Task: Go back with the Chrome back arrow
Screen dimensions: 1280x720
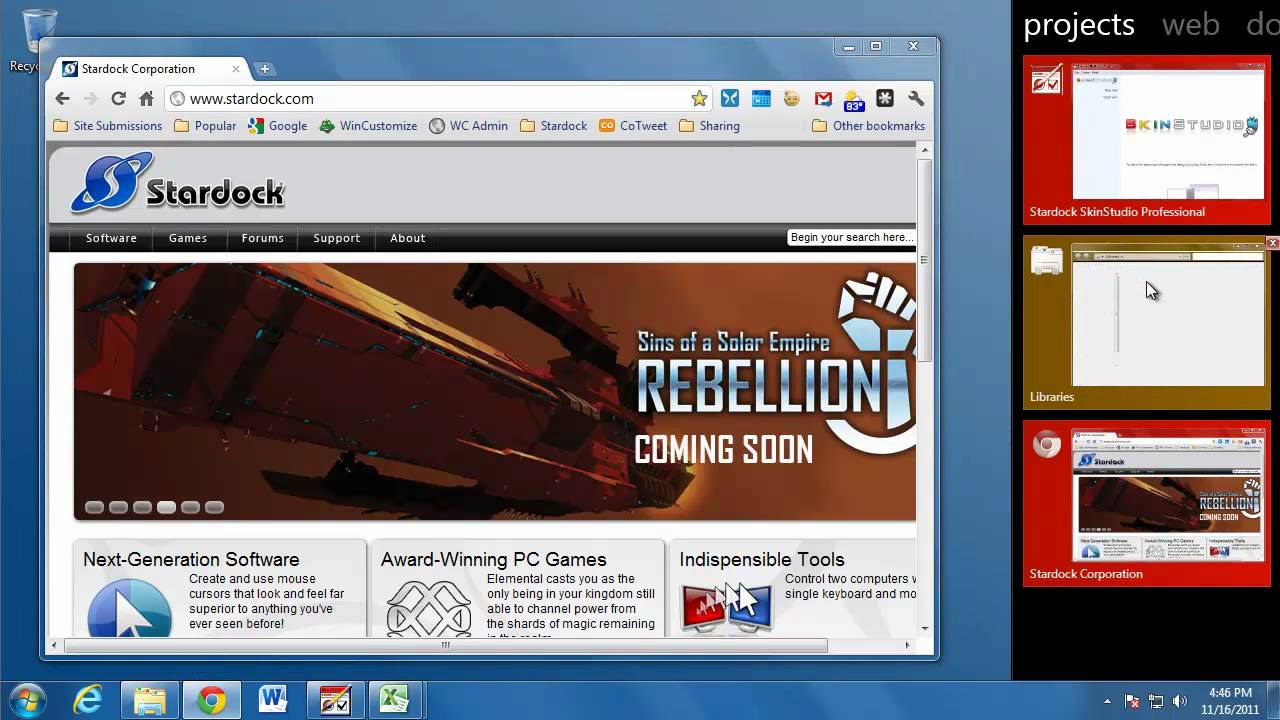Action: [62, 98]
